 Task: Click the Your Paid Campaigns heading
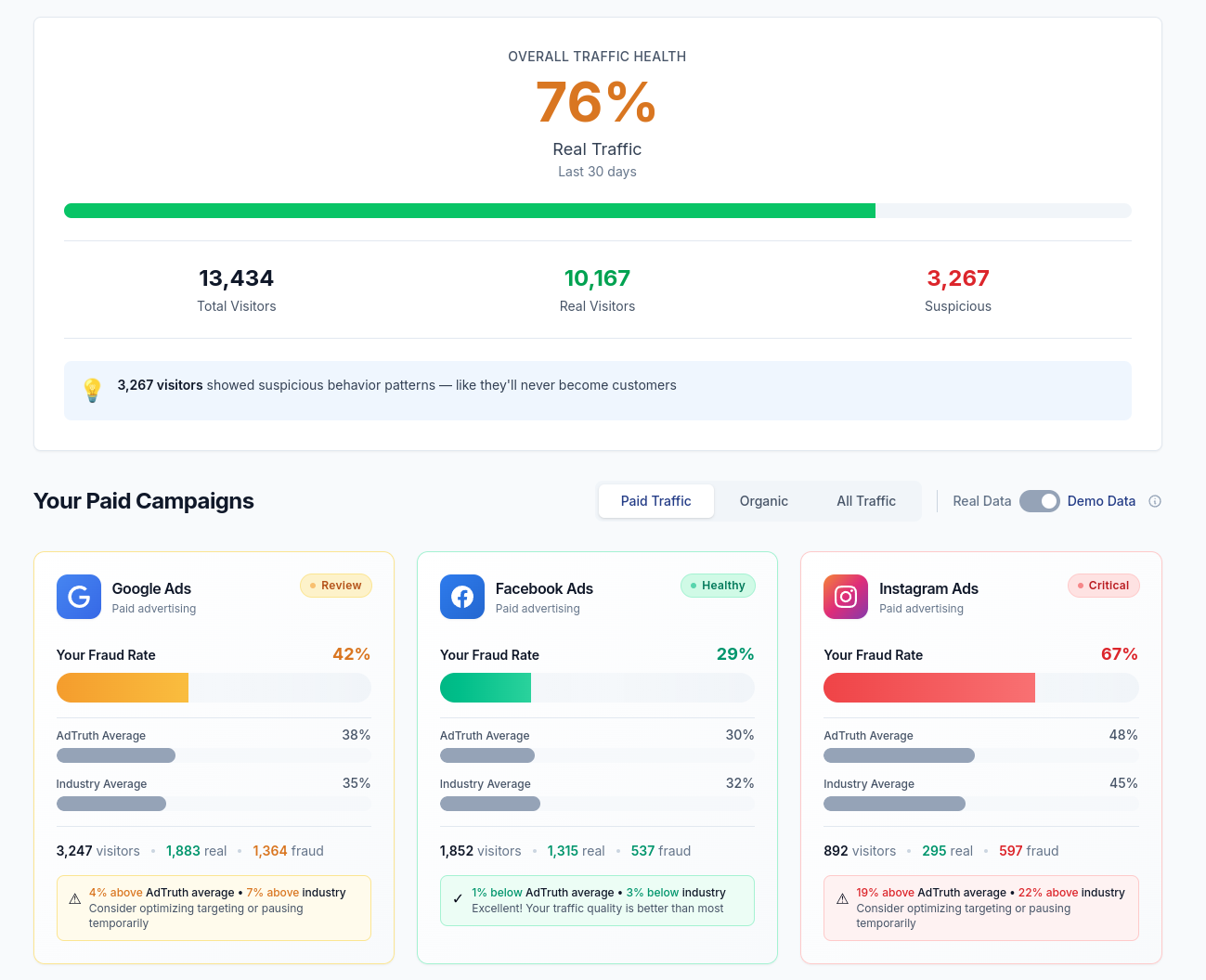(143, 500)
